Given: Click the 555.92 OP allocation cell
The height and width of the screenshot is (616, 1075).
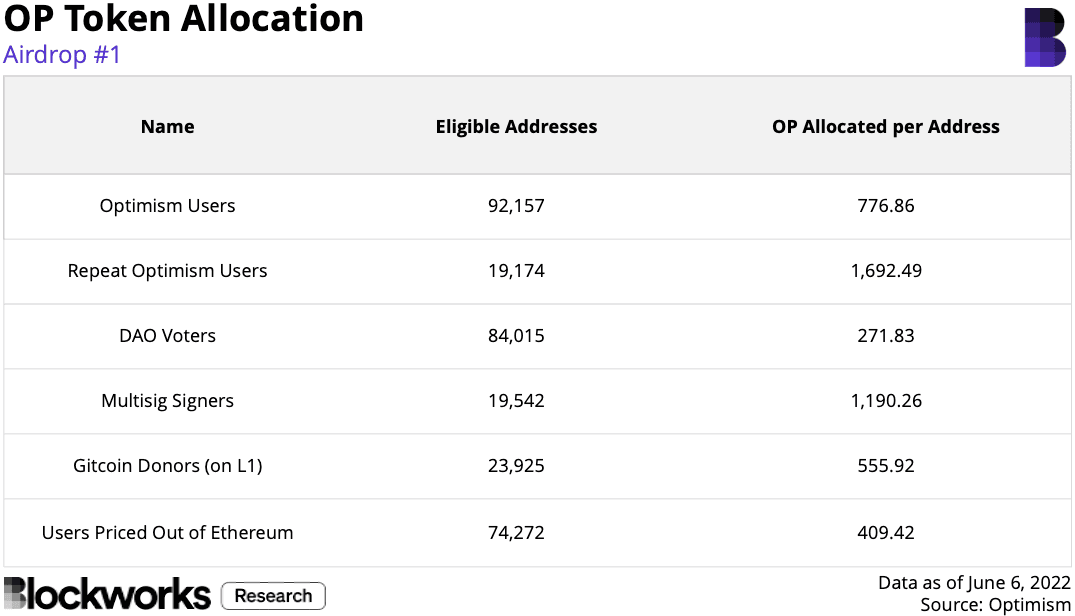Looking at the screenshot, I should 886,466.
